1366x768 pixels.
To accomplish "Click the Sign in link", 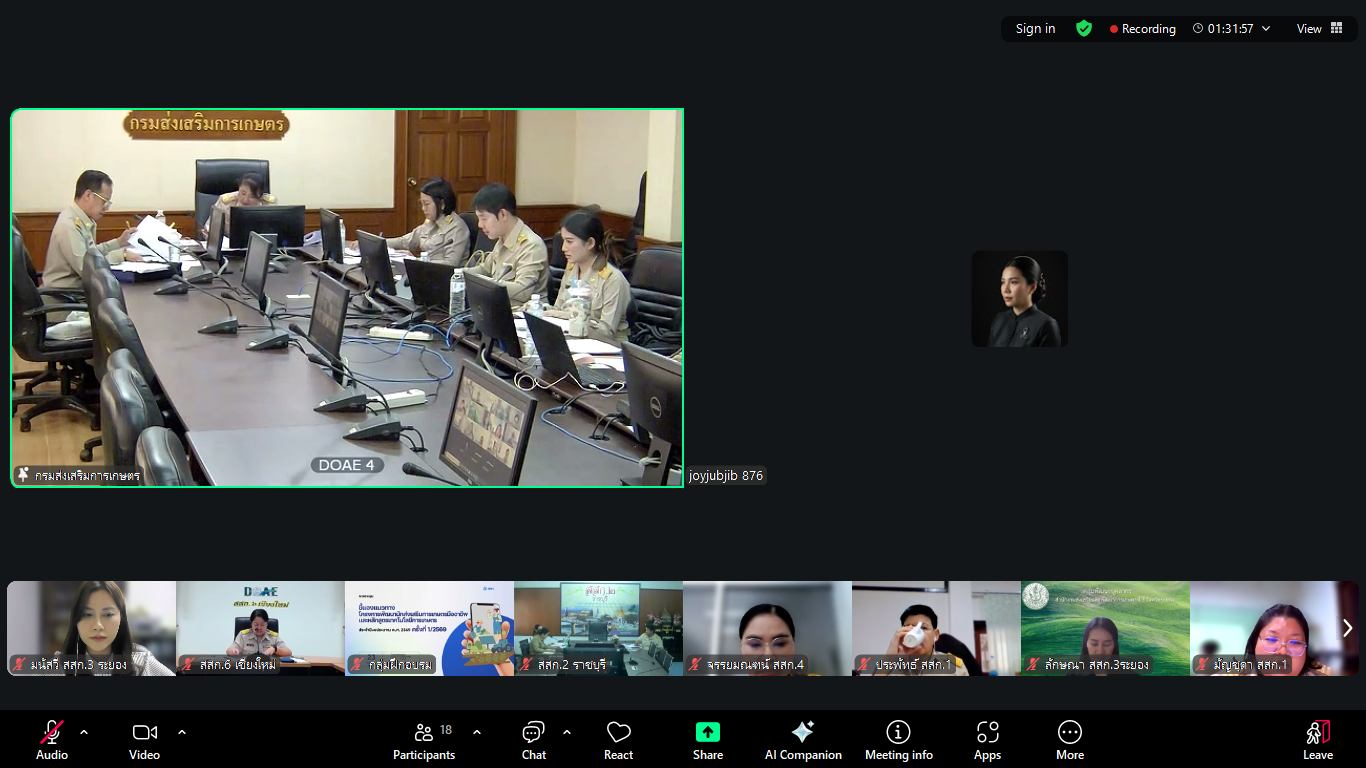I will (1035, 29).
